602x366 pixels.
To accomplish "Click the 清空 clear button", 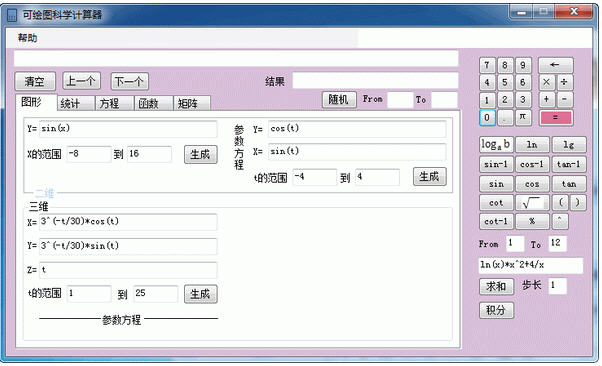I will coord(35,81).
